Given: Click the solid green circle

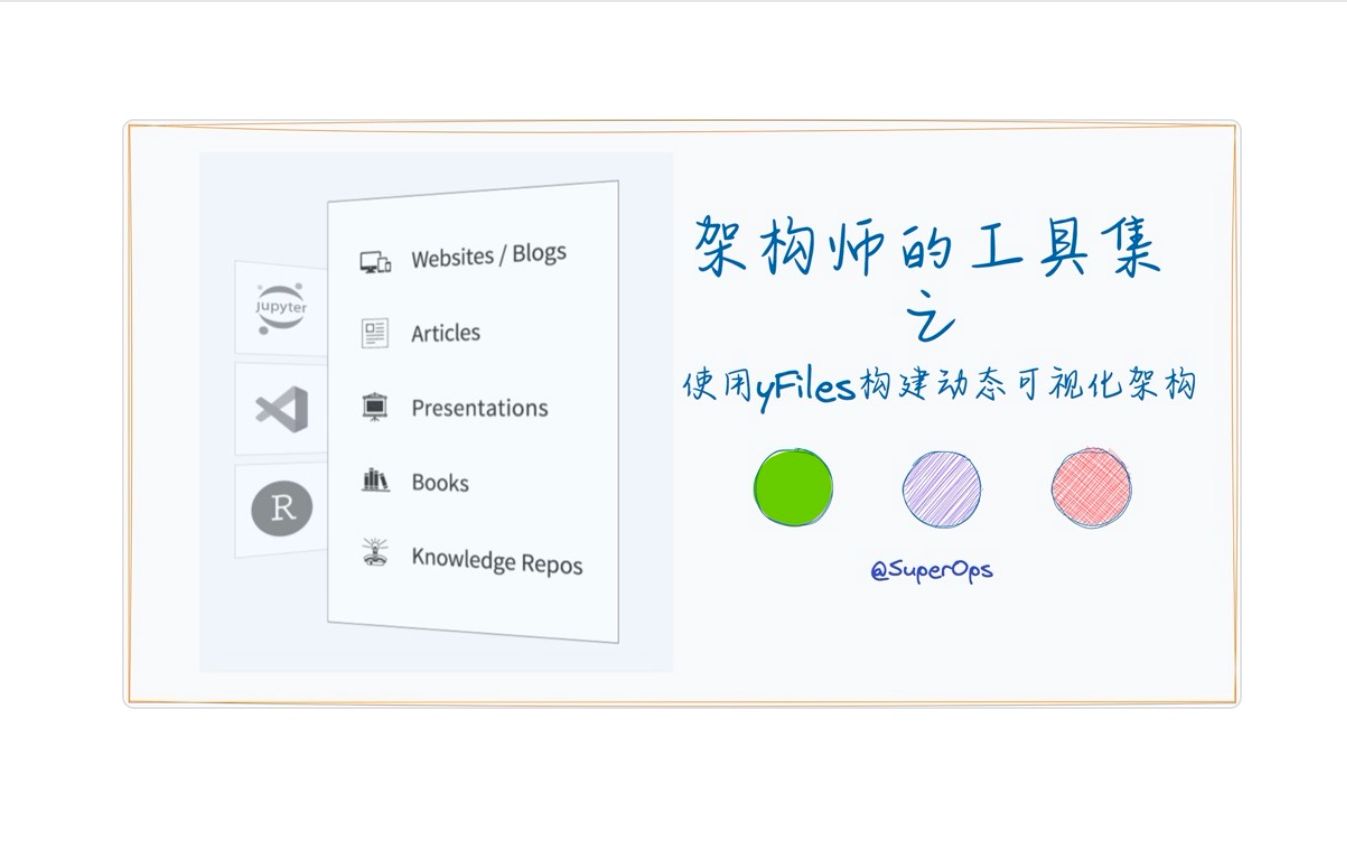Looking at the screenshot, I should click(792, 488).
